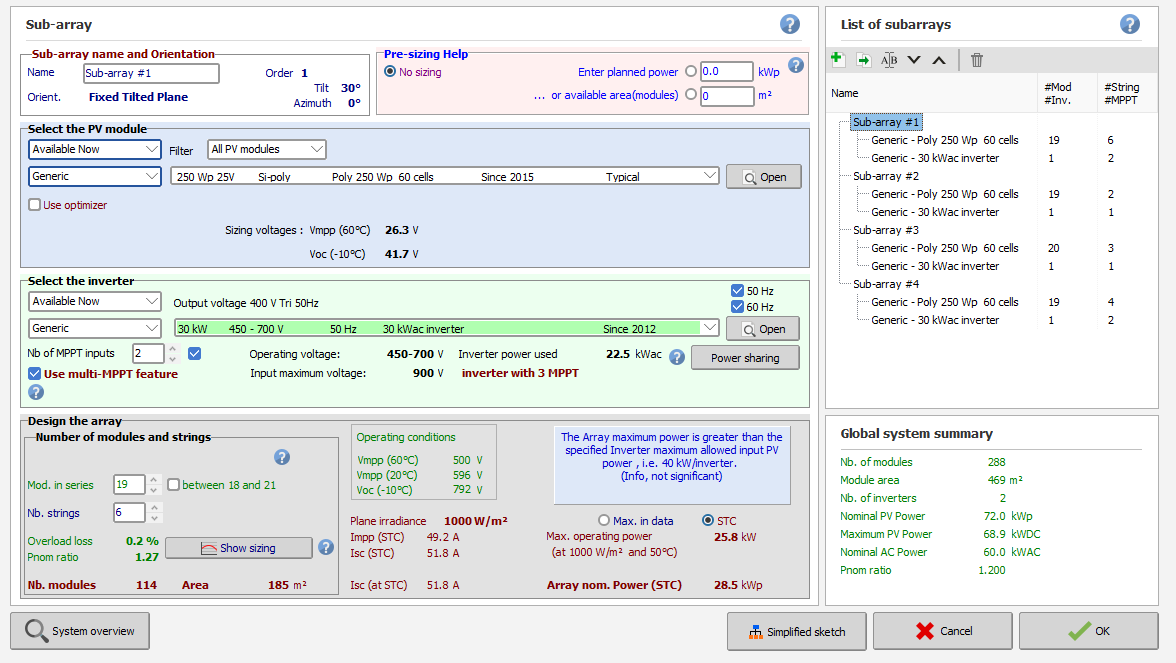The width and height of the screenshot is (1176, 663).
Task: Enable the Use optimizer checkbox
Action: 34,205
